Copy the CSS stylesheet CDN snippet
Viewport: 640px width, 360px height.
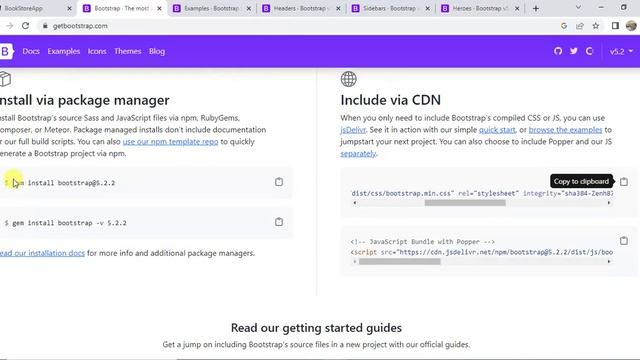pyautogui.click(x=624, y=182)
